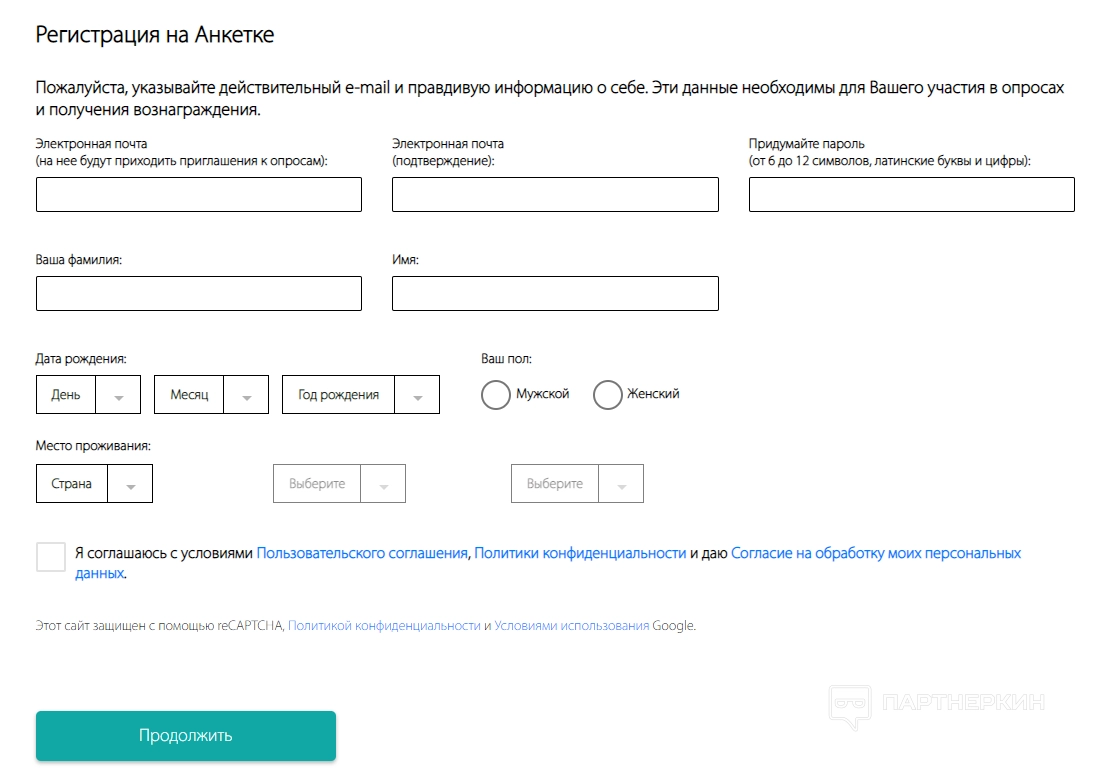Open the Пользовательского соглашения link
This screenshot has width=1096, height=783.
pyautogui.click(x=362, y=553)
